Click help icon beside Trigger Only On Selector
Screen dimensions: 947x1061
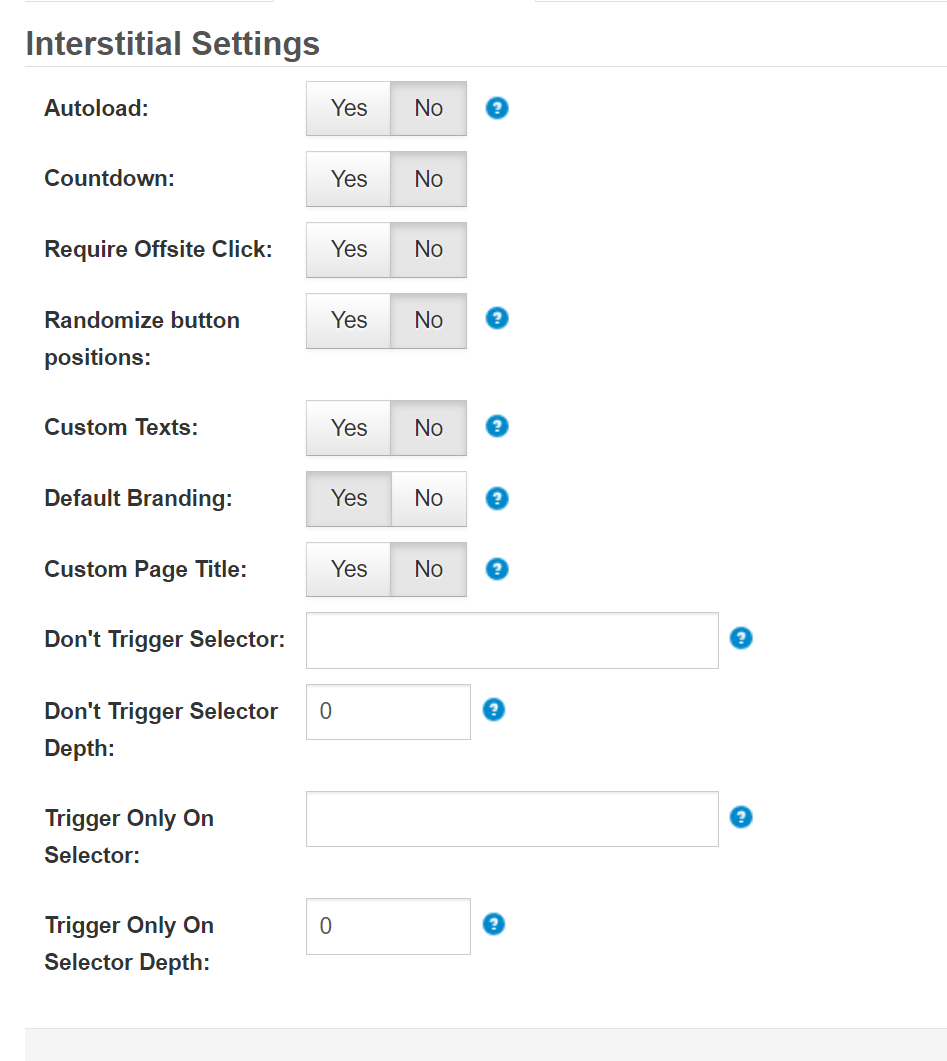[741, 817]
